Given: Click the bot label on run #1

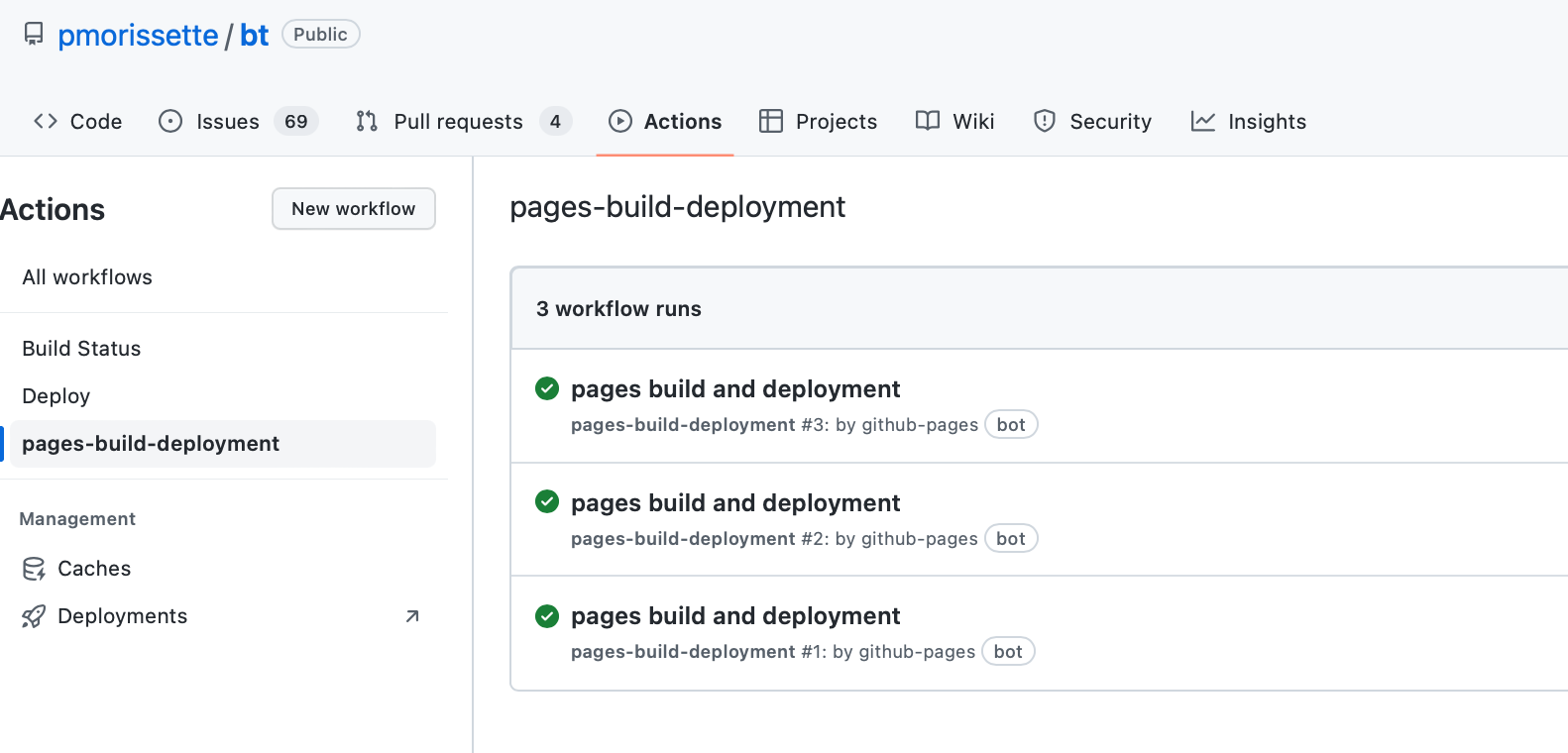Looking at the screenshot, I should (x=1008, y=651).
